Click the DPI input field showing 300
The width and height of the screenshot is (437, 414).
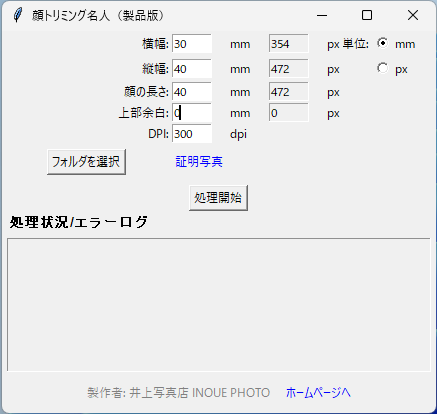192,134
